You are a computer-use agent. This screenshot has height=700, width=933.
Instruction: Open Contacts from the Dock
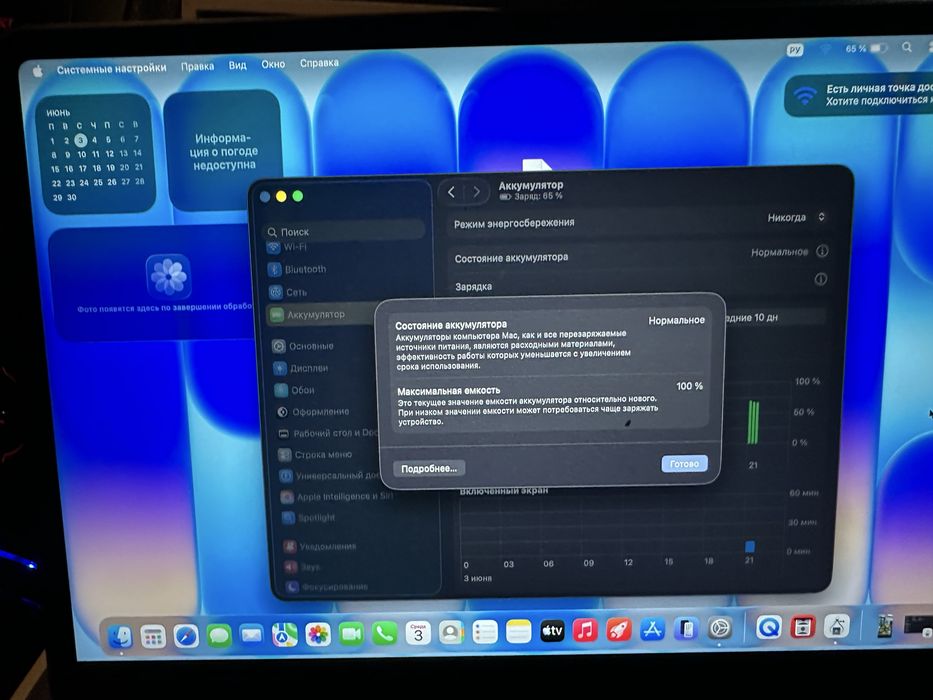451,632
